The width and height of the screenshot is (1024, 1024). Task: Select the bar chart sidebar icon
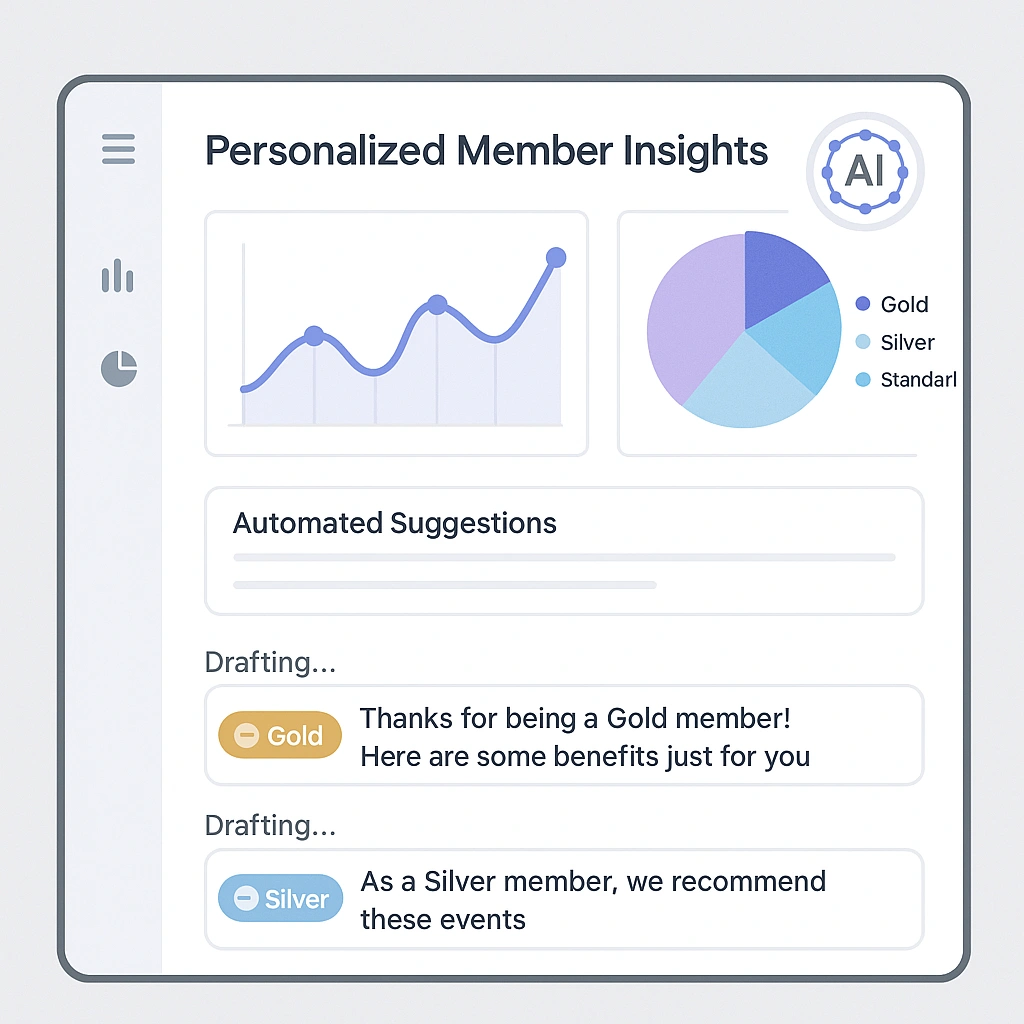(x=118, y=276)
